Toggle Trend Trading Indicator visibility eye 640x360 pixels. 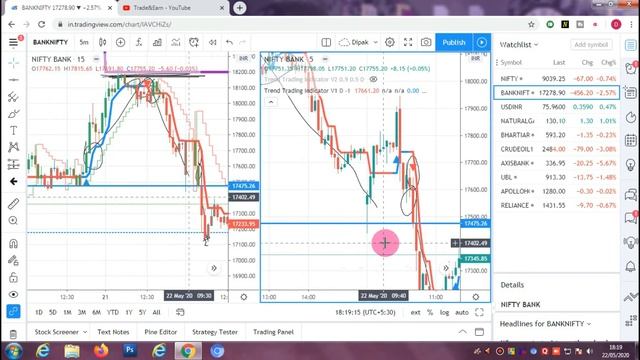(x=373, y=79)
